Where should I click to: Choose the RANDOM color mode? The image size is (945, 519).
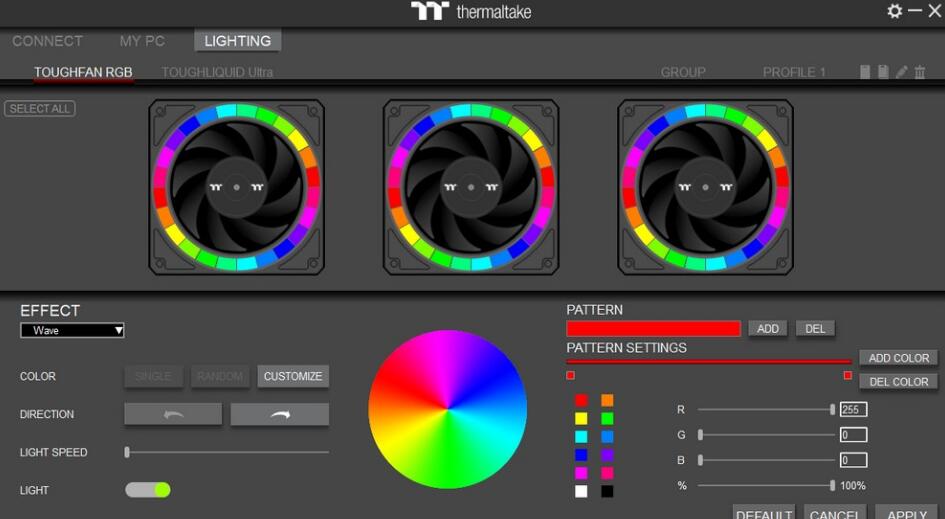[x=220, y=376]
